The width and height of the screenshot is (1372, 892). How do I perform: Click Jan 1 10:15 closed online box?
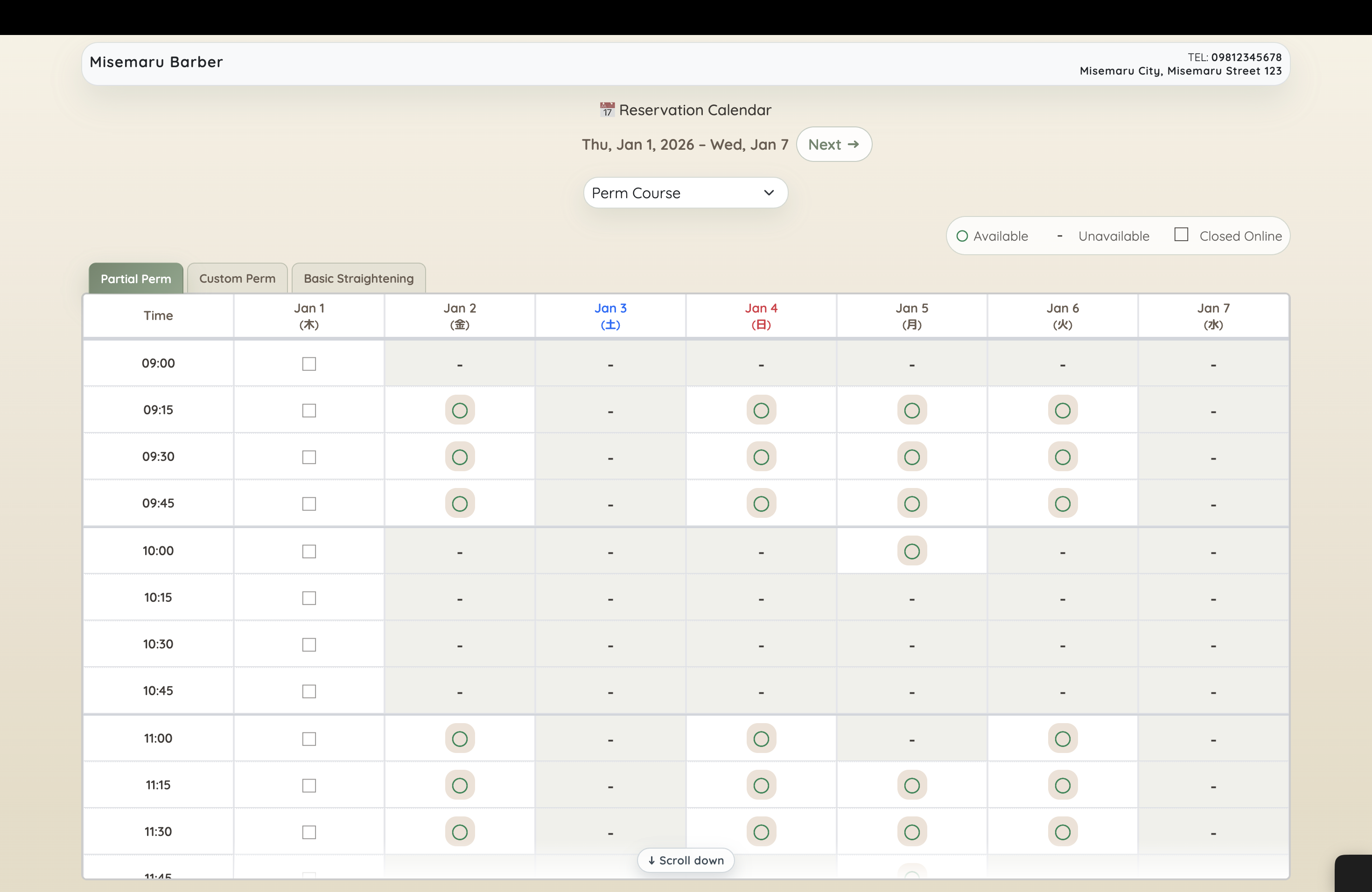click(309, 598)
